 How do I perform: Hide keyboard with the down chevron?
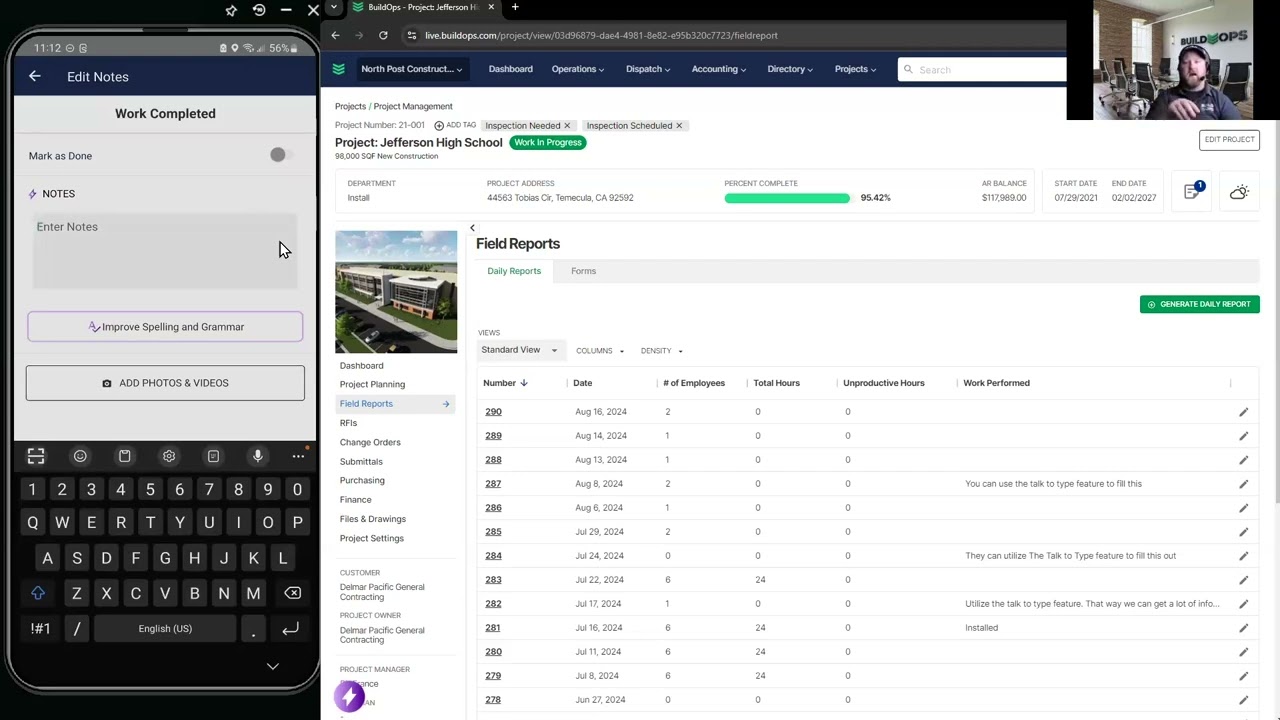tap(272, 666)
